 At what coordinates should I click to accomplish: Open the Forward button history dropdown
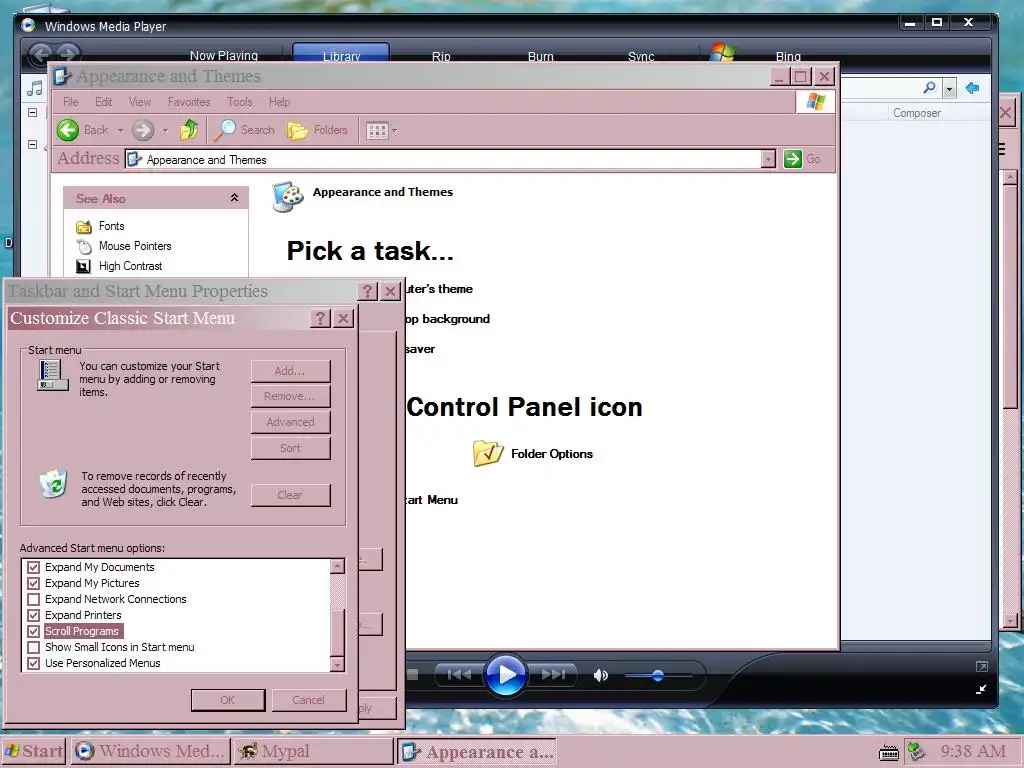[165, 131]
